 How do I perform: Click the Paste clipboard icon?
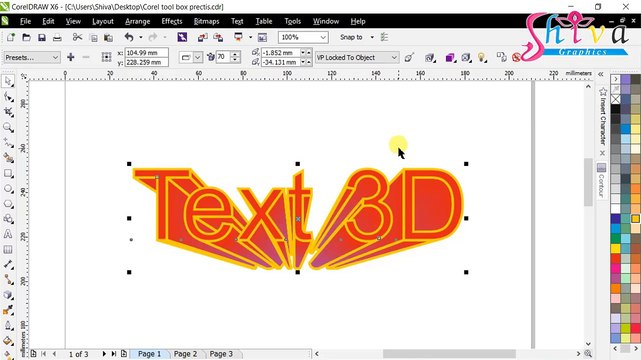tap(108, 38)
